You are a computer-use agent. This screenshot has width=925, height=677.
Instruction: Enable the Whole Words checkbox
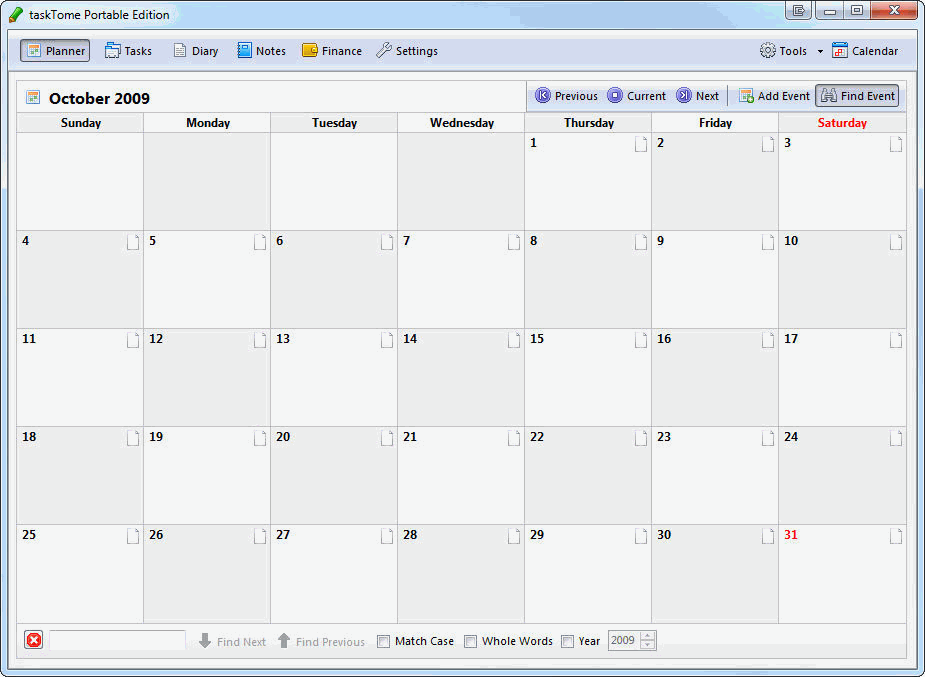pos(470,641)
